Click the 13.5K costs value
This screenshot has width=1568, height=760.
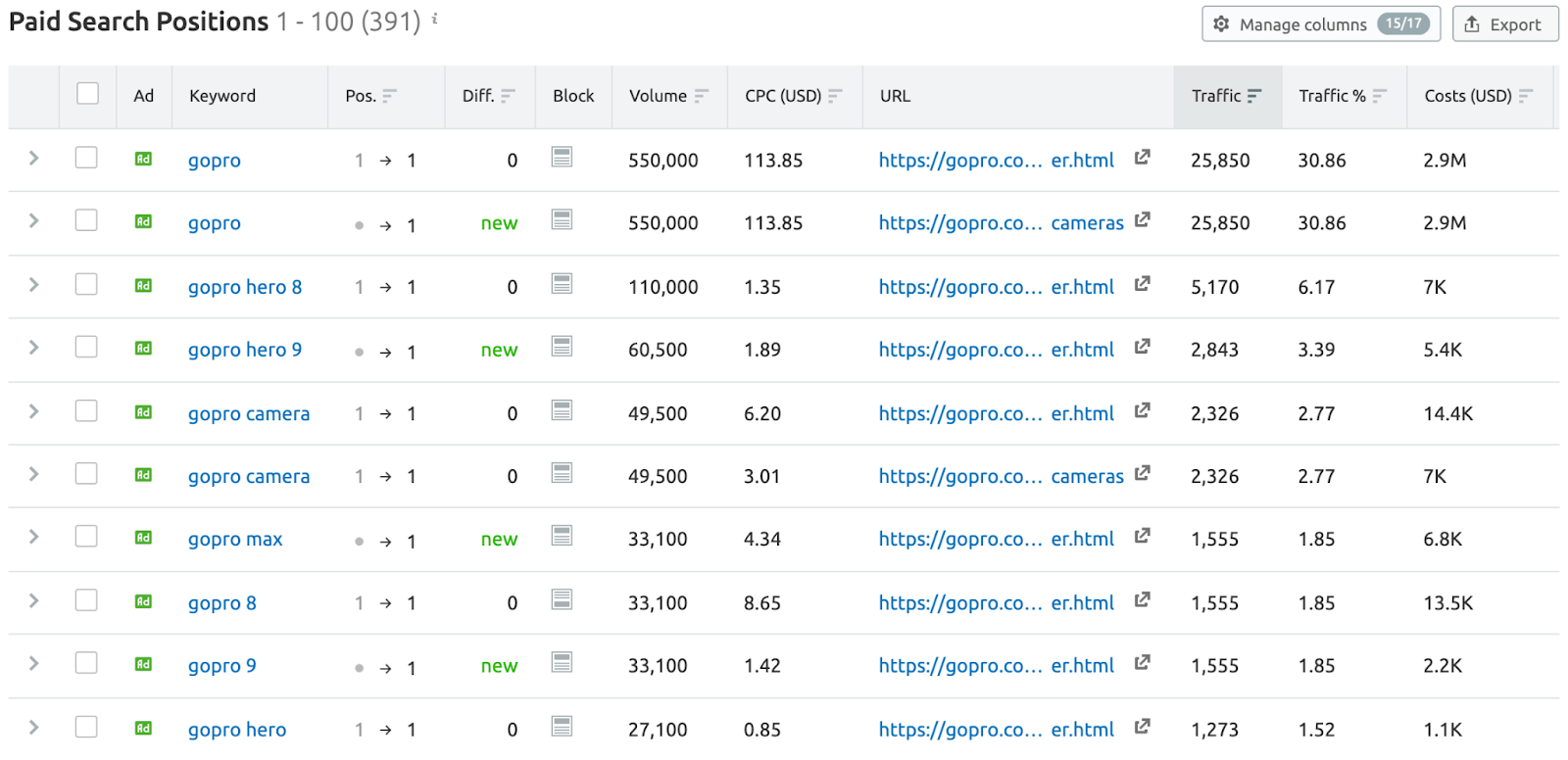[x=1448, y=603]
